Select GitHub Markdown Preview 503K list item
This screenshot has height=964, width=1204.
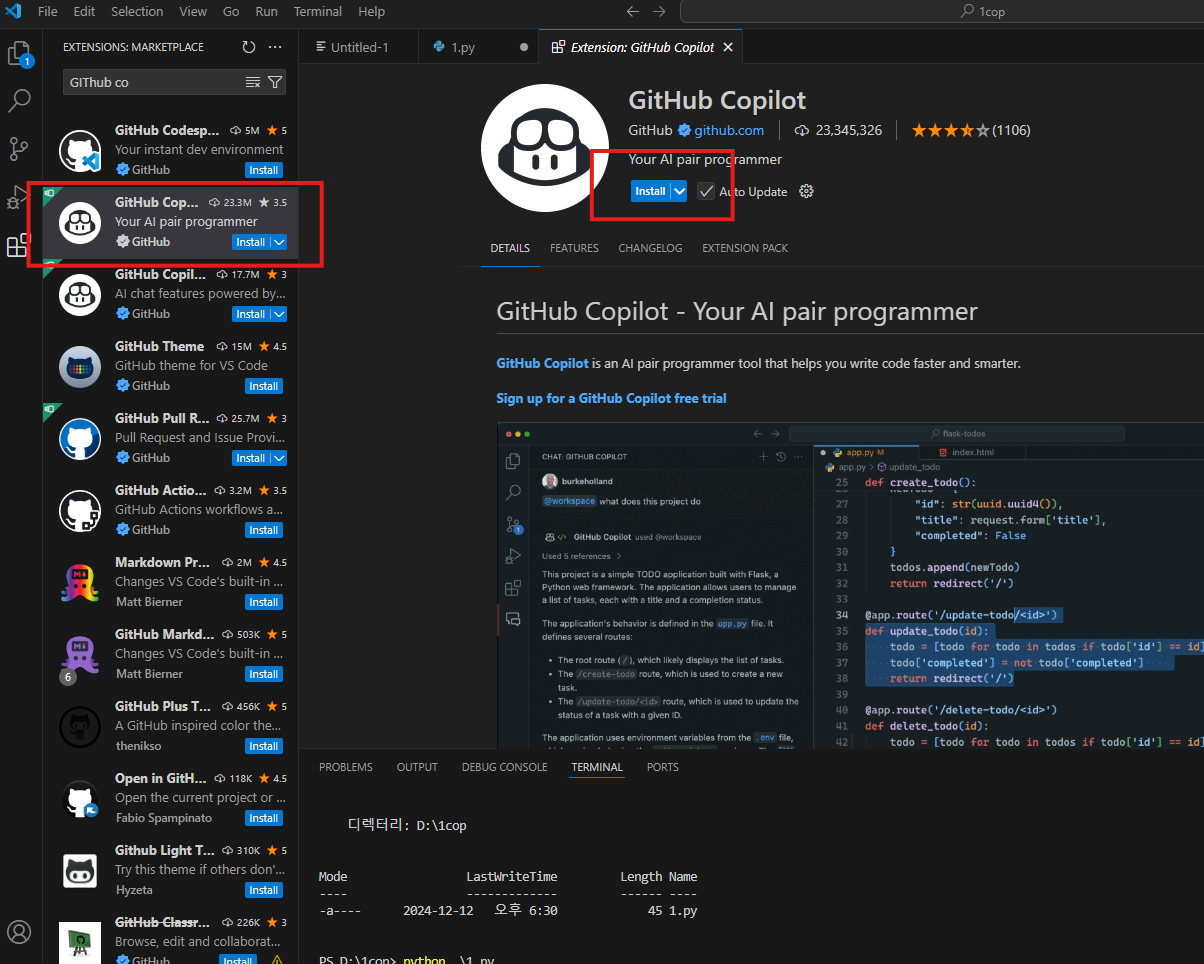coord(170,654)
